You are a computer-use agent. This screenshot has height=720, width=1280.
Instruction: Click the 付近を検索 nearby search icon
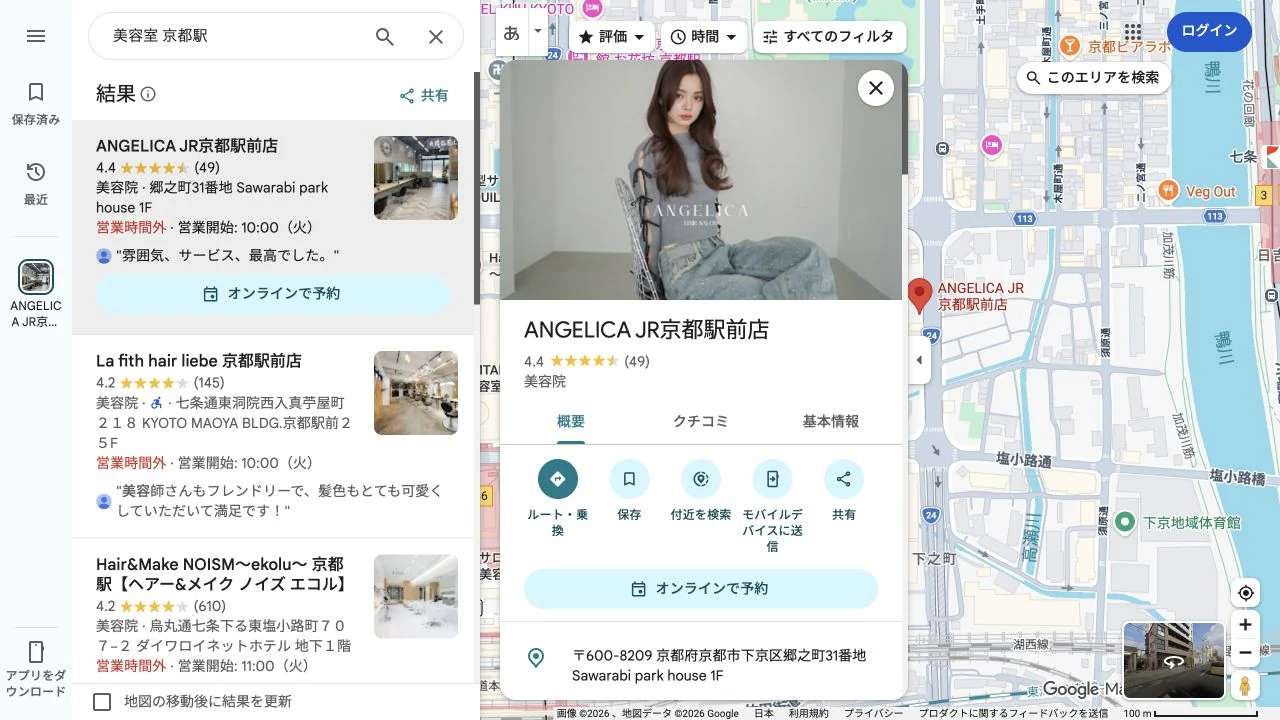pyautogui.click(x=701, y=479)
